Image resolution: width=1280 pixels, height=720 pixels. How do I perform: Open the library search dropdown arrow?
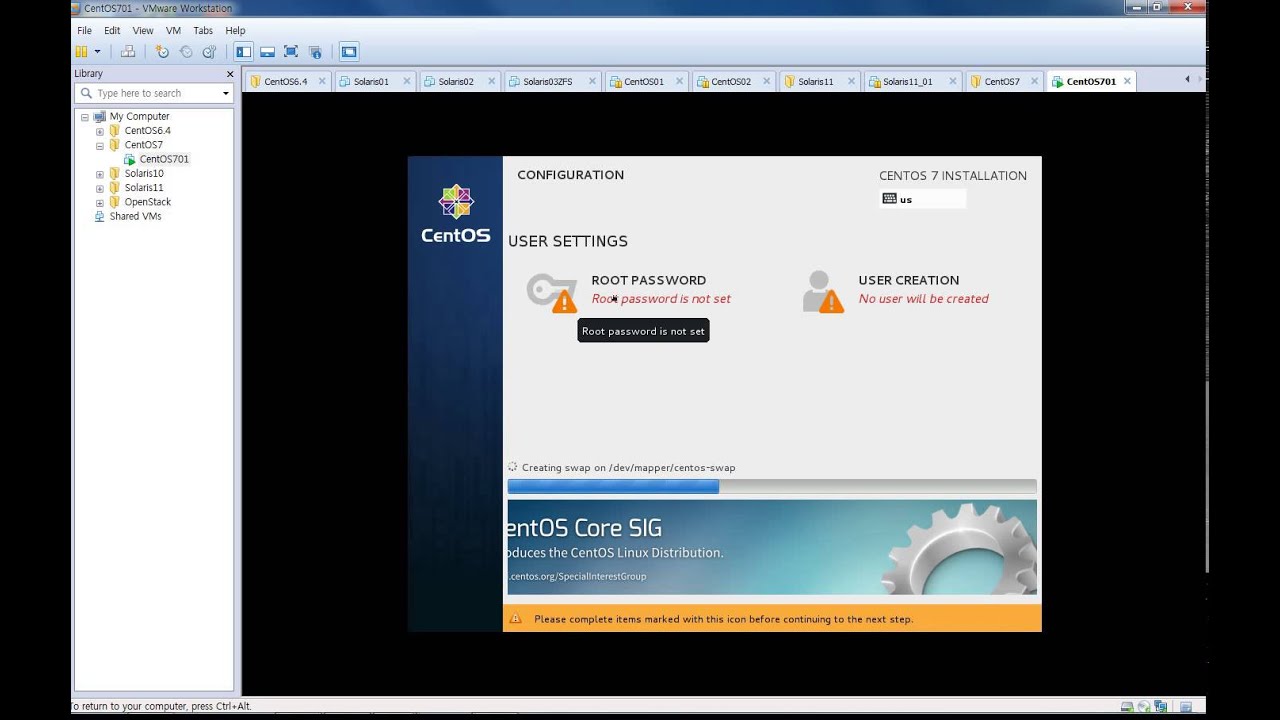coord(225,93)
